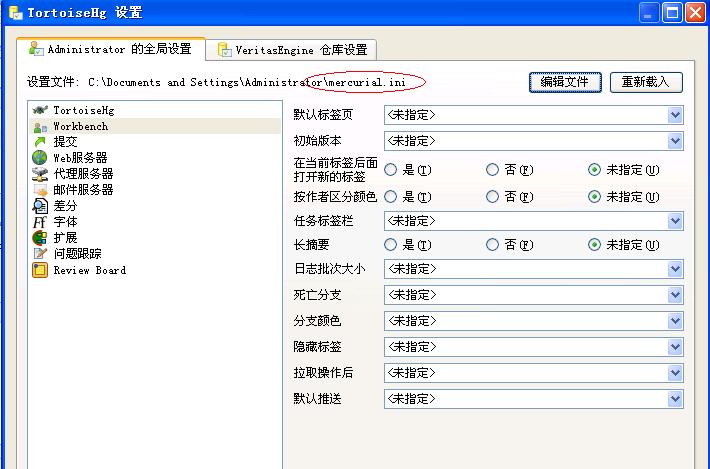Image resolution: width=710 pixels, height=469 pixels.
Task: Open 扩展 settings category
Action: 155,238
